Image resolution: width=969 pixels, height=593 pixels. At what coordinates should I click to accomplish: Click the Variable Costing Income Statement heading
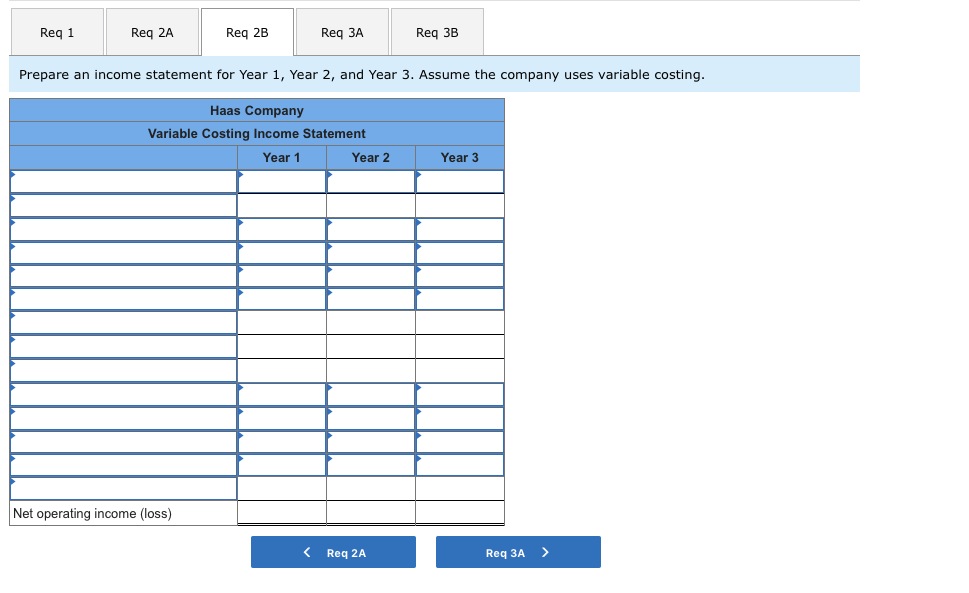256,133
